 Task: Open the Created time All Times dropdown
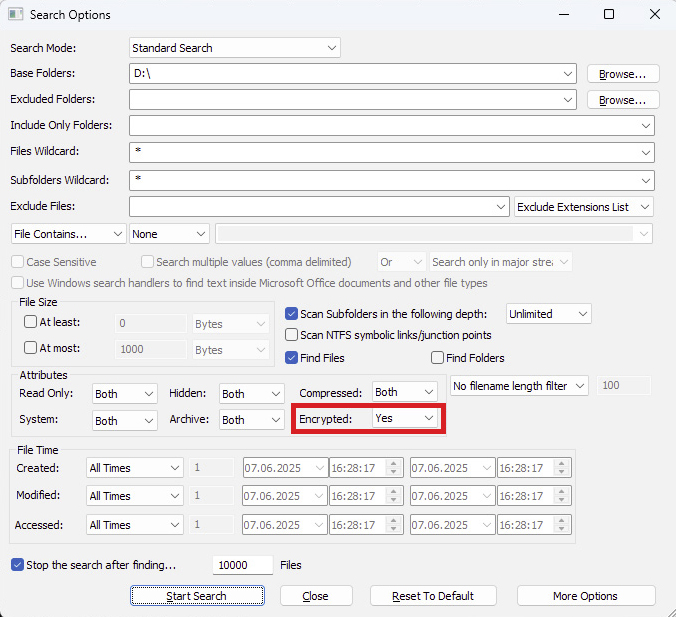[x=135, y=468]
